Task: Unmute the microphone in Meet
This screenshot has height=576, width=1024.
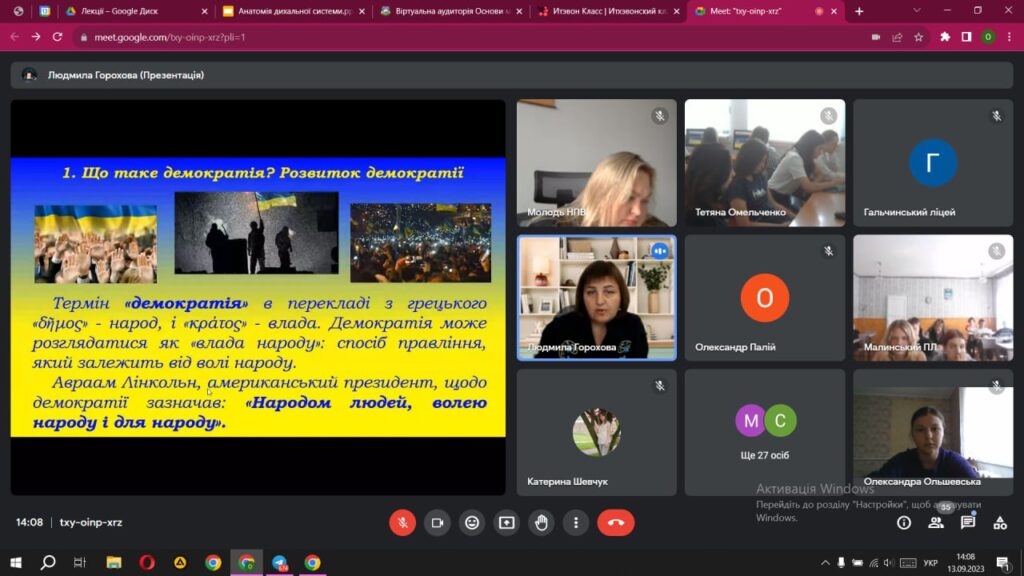Action: point(402,522)
